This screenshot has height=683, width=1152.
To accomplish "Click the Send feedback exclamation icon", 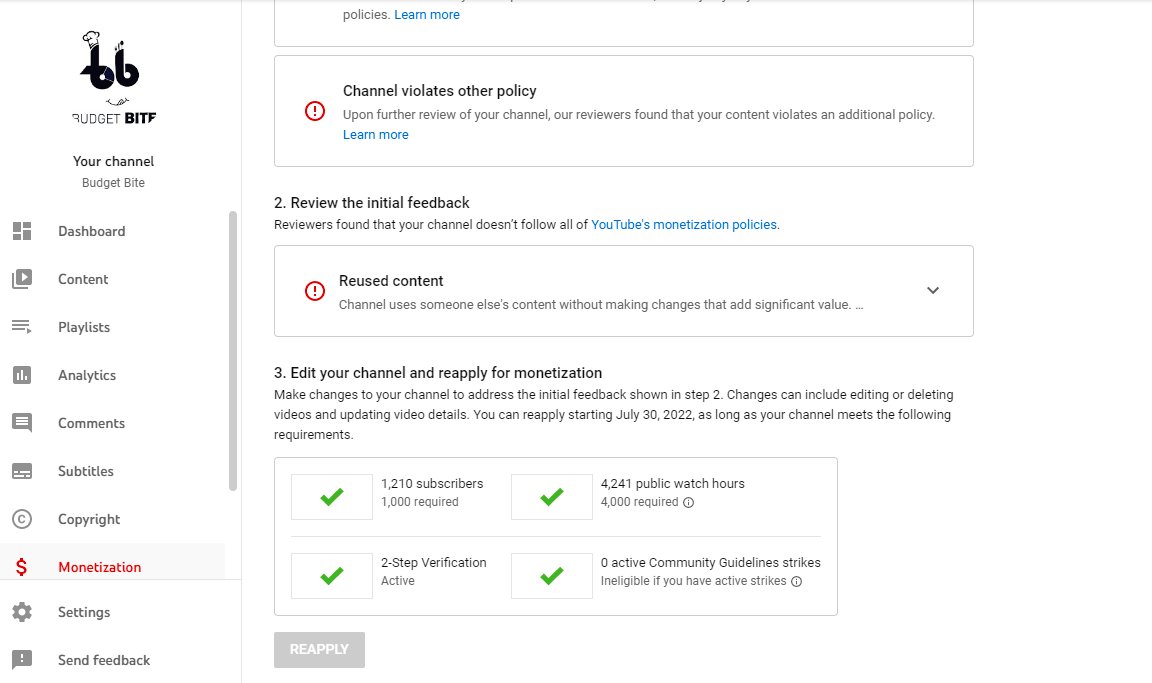I will click(22, 659).
